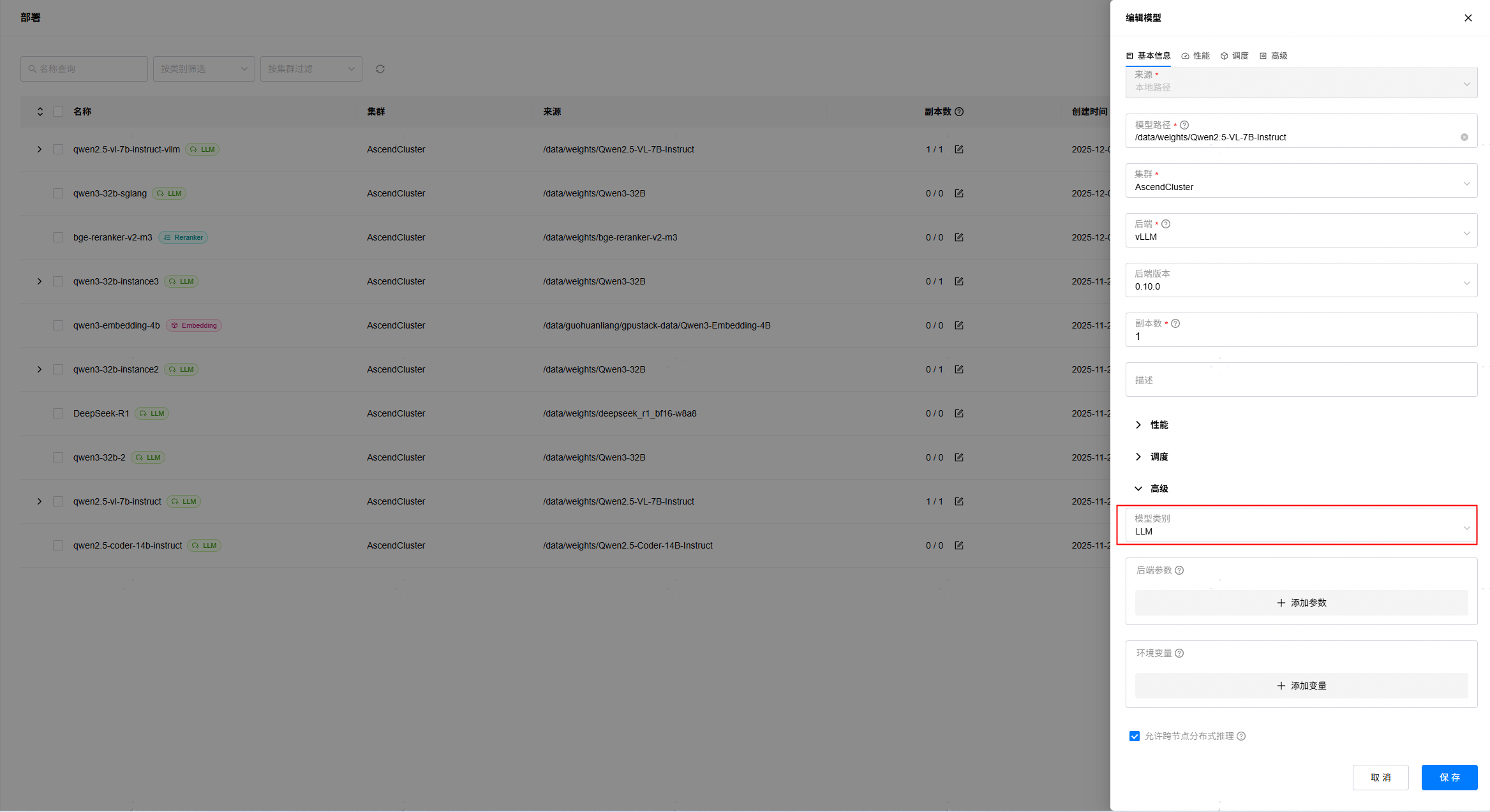Open the 模型类别 LLM dropdown
This screenshot has height=812, width=1490.
(1300, 526)
